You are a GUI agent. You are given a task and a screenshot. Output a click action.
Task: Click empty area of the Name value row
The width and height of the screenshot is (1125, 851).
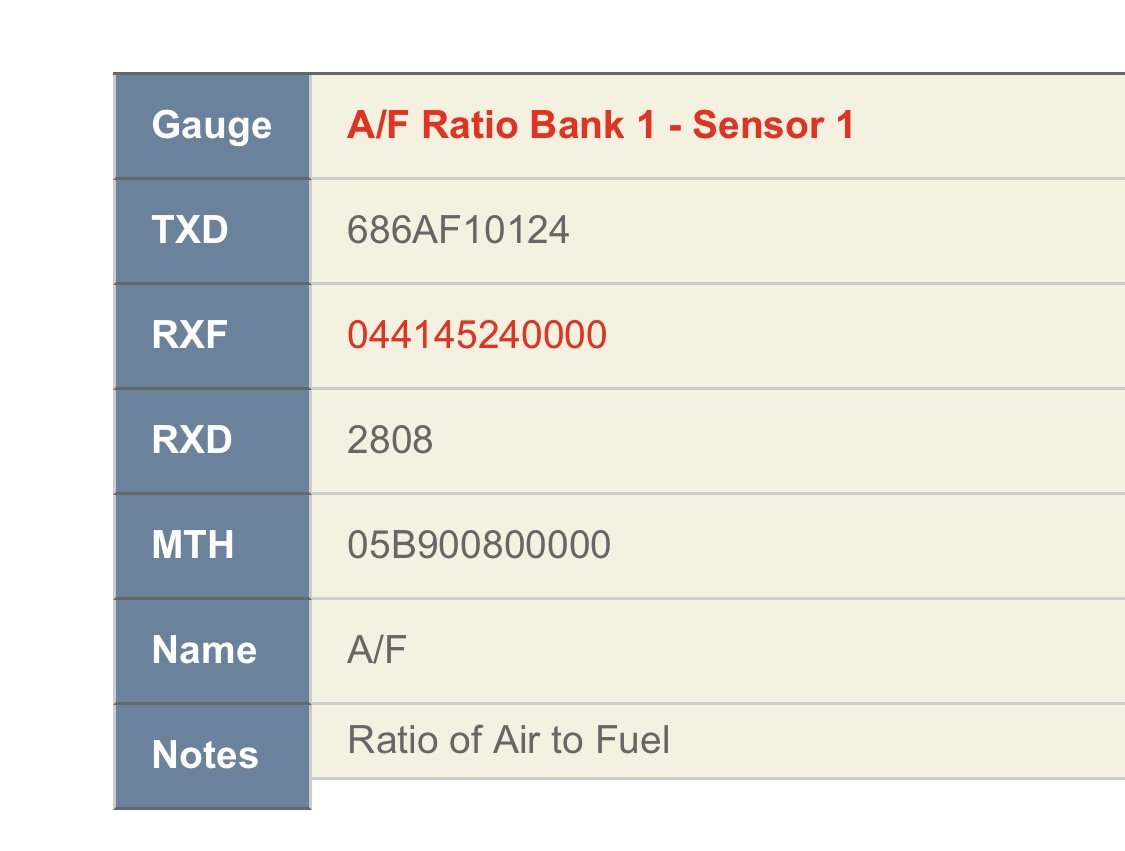coord(766,650)
